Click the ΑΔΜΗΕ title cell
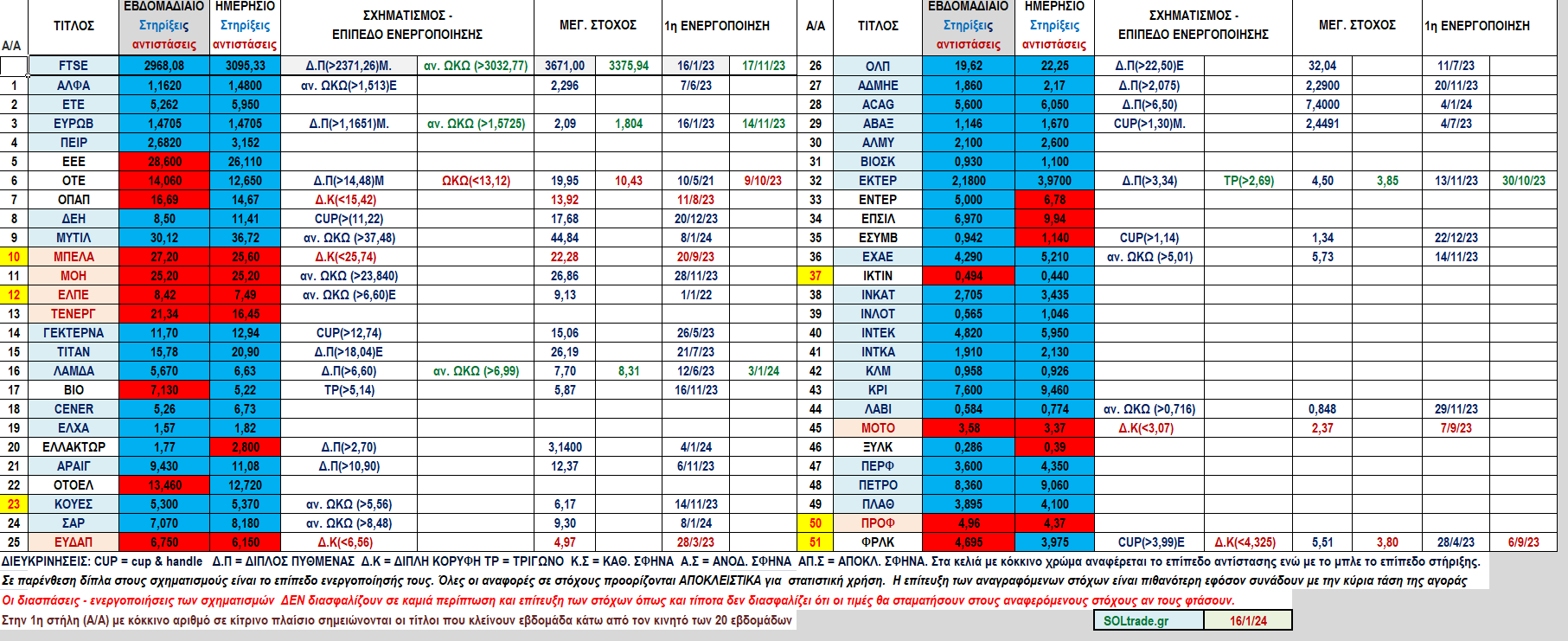The image size is (1568, 641). [878, 86]
